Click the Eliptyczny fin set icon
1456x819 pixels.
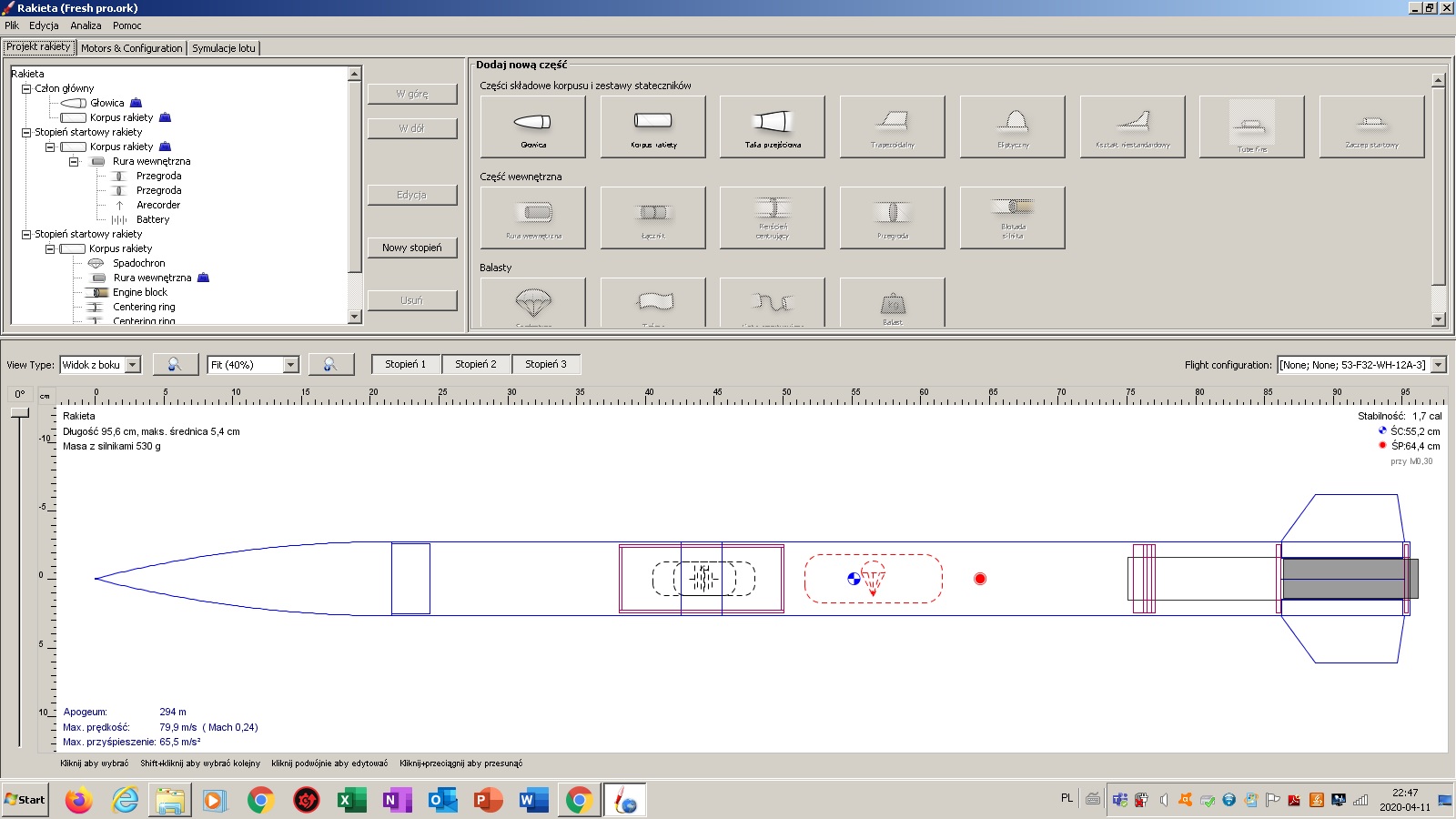pyautogui.click(x=1012, y=126)
